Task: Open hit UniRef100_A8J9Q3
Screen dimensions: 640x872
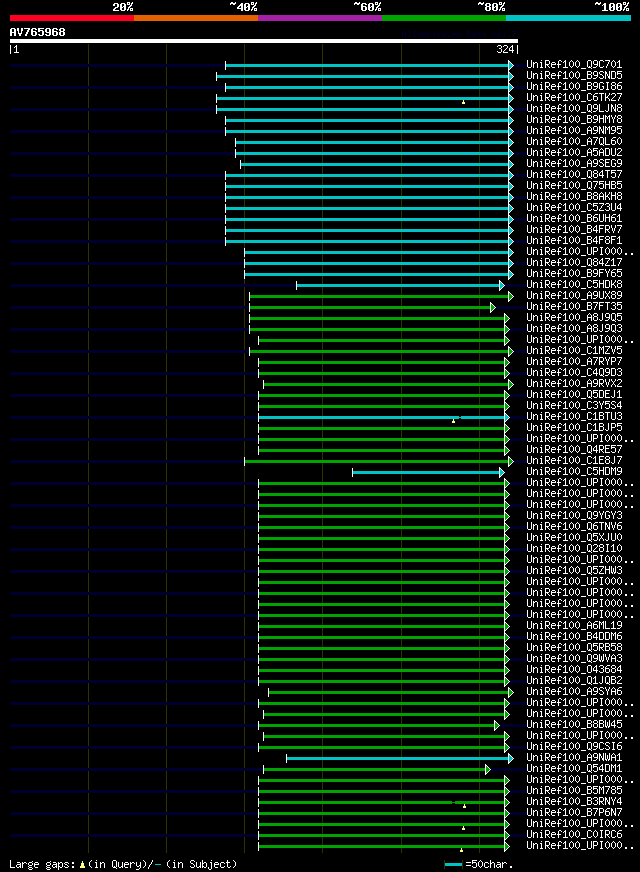Action: (x=574, y=329)
